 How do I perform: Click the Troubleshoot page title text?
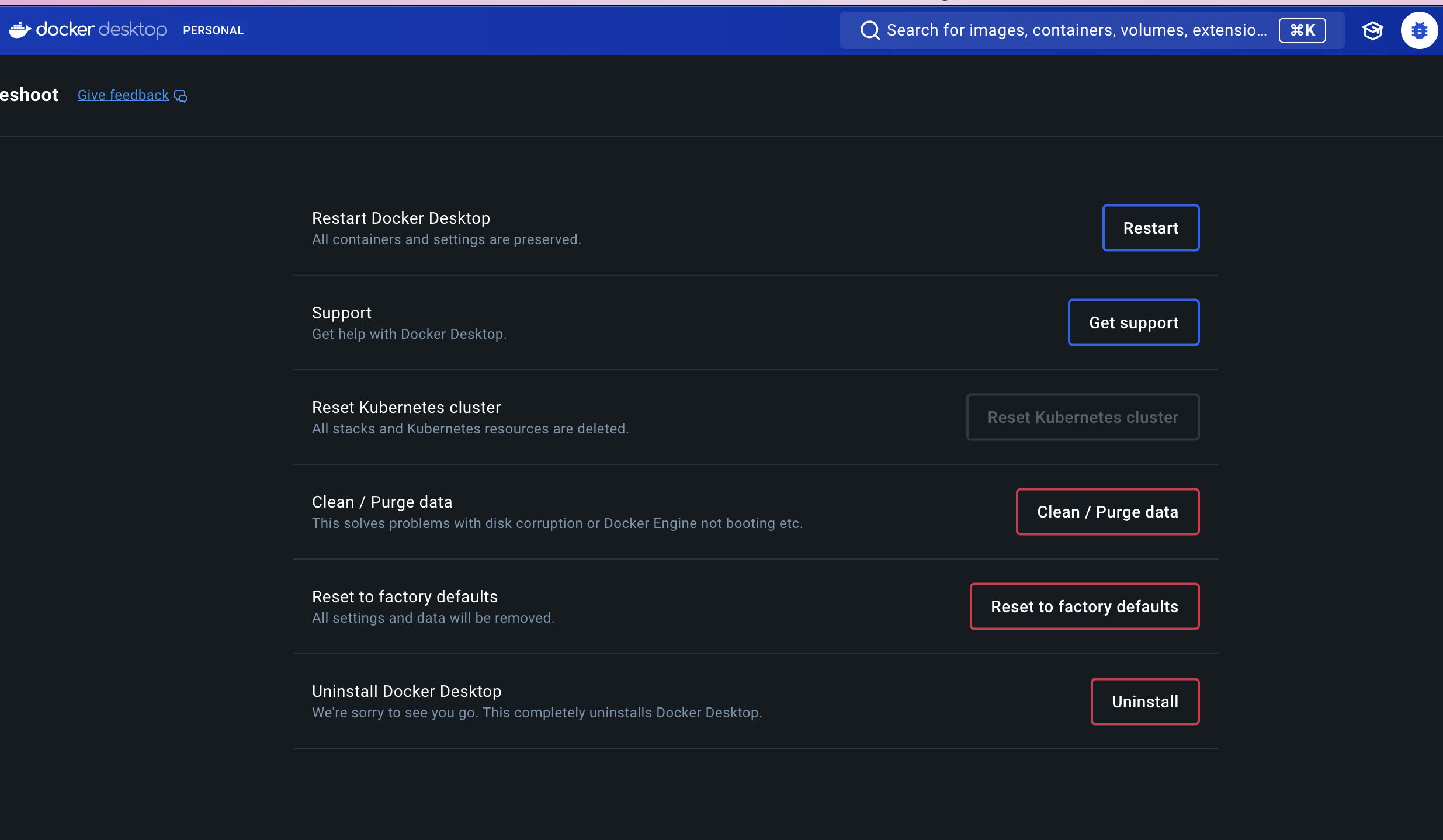[x=29, y=95]
